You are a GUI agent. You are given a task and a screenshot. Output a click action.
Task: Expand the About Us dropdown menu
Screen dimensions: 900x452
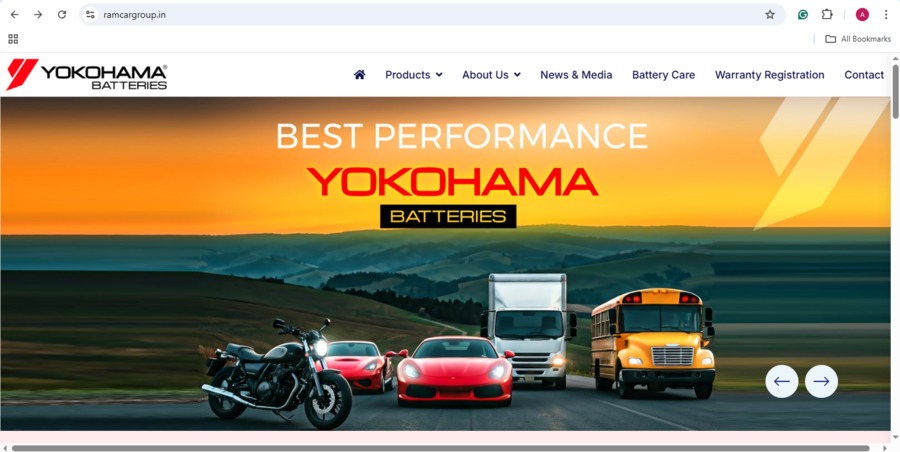tap(491, 75)
